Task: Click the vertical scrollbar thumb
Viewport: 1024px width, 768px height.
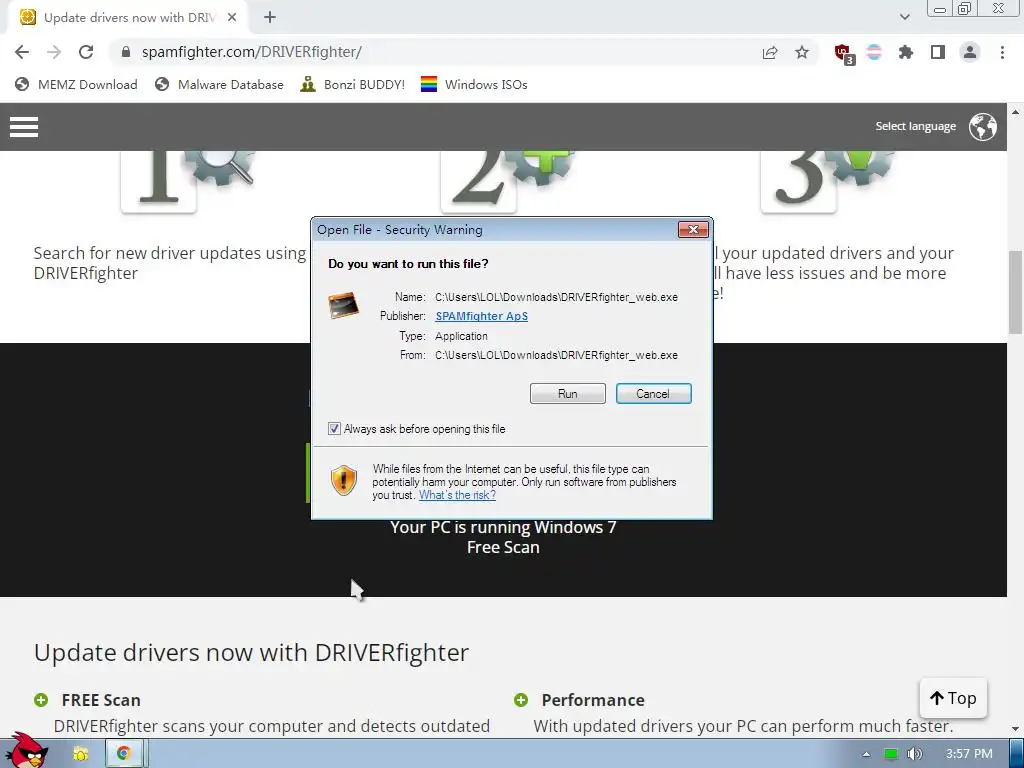Action: pos(1016,292)
